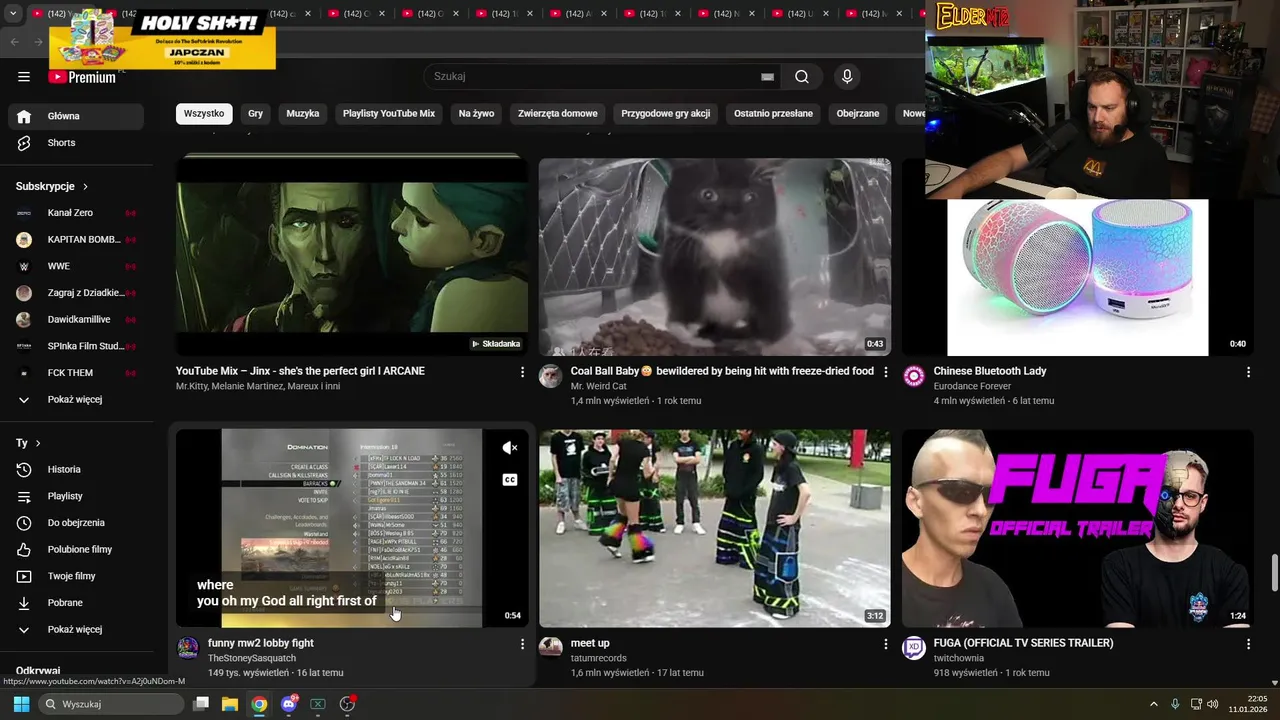Screen dimensions: 1280x720
Task: Open the on-screen keyboard icon in search
Action: tap(767, 77)
